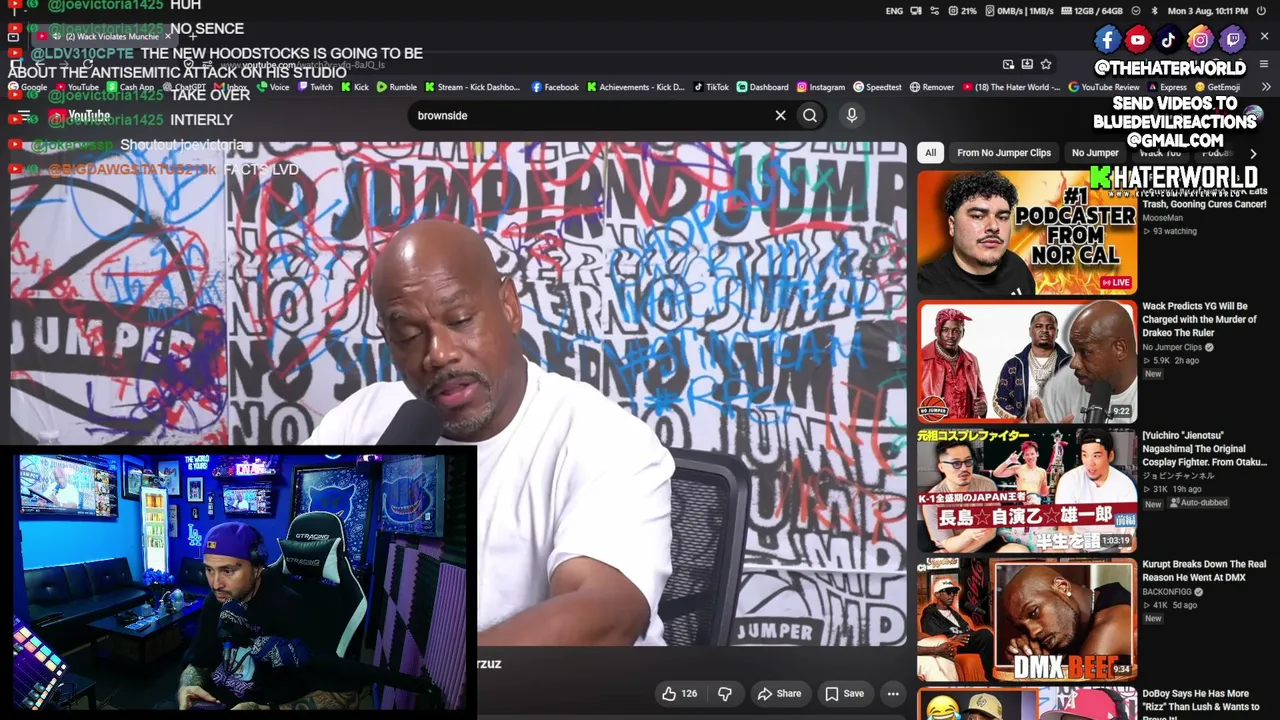This screenshot has height=720, width=1280.
Task: Open the Dashboard bookmark
Action: pyautogui.click(x=763, y=87)
